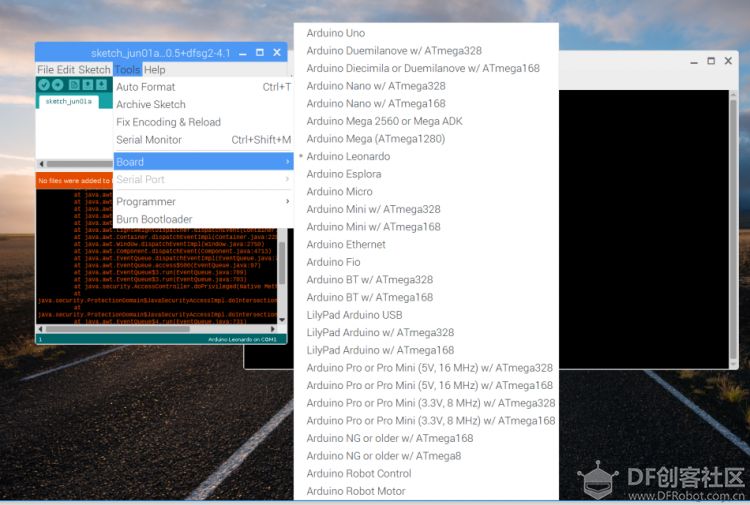Screen dimensions: 750x505
Task: Click the Save sketch icon in toolbar
Action: 101,85
